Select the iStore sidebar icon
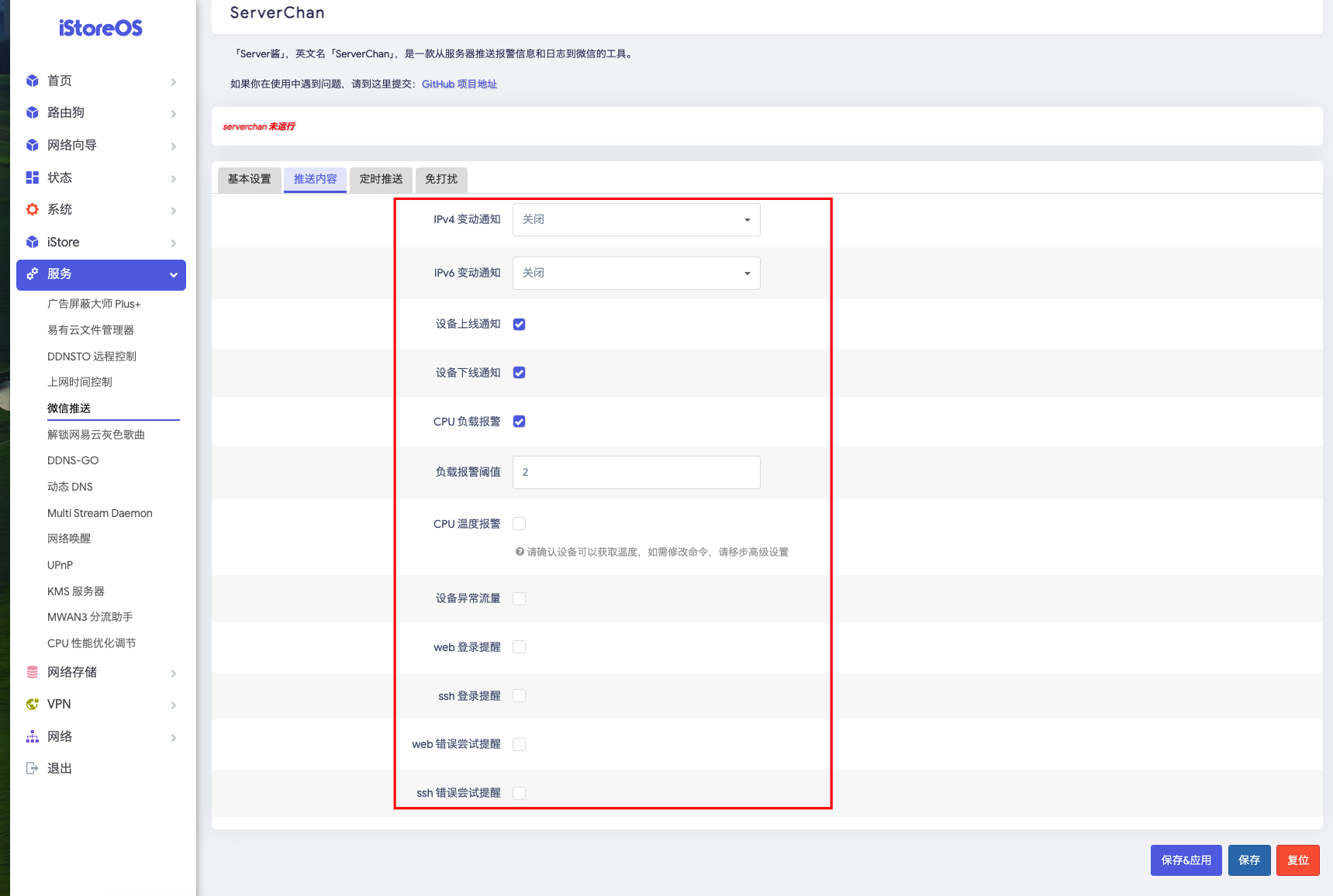The height and width of the screenshot is (896, 1333). point(32,242)
